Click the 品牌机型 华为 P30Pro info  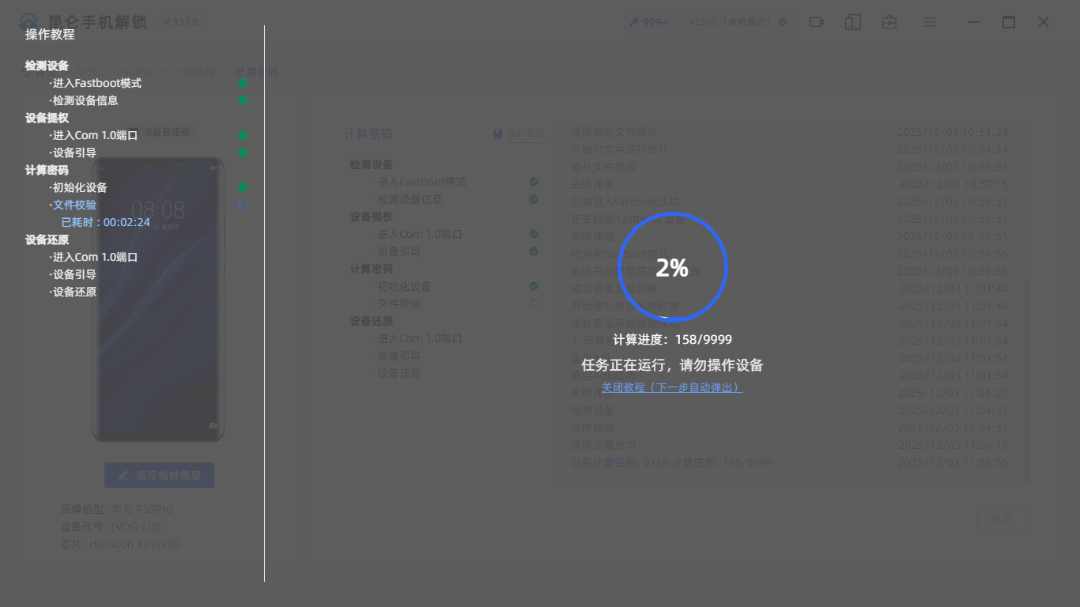(x=116, y=509)
